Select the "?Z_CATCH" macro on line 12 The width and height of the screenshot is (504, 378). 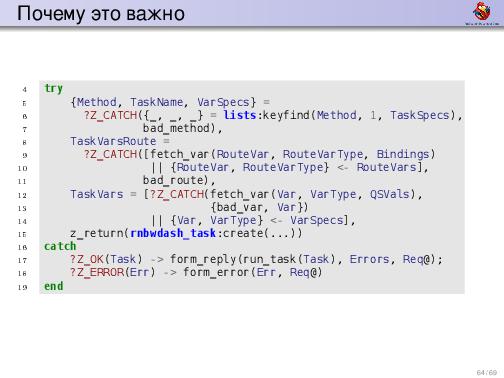(177, 194)
